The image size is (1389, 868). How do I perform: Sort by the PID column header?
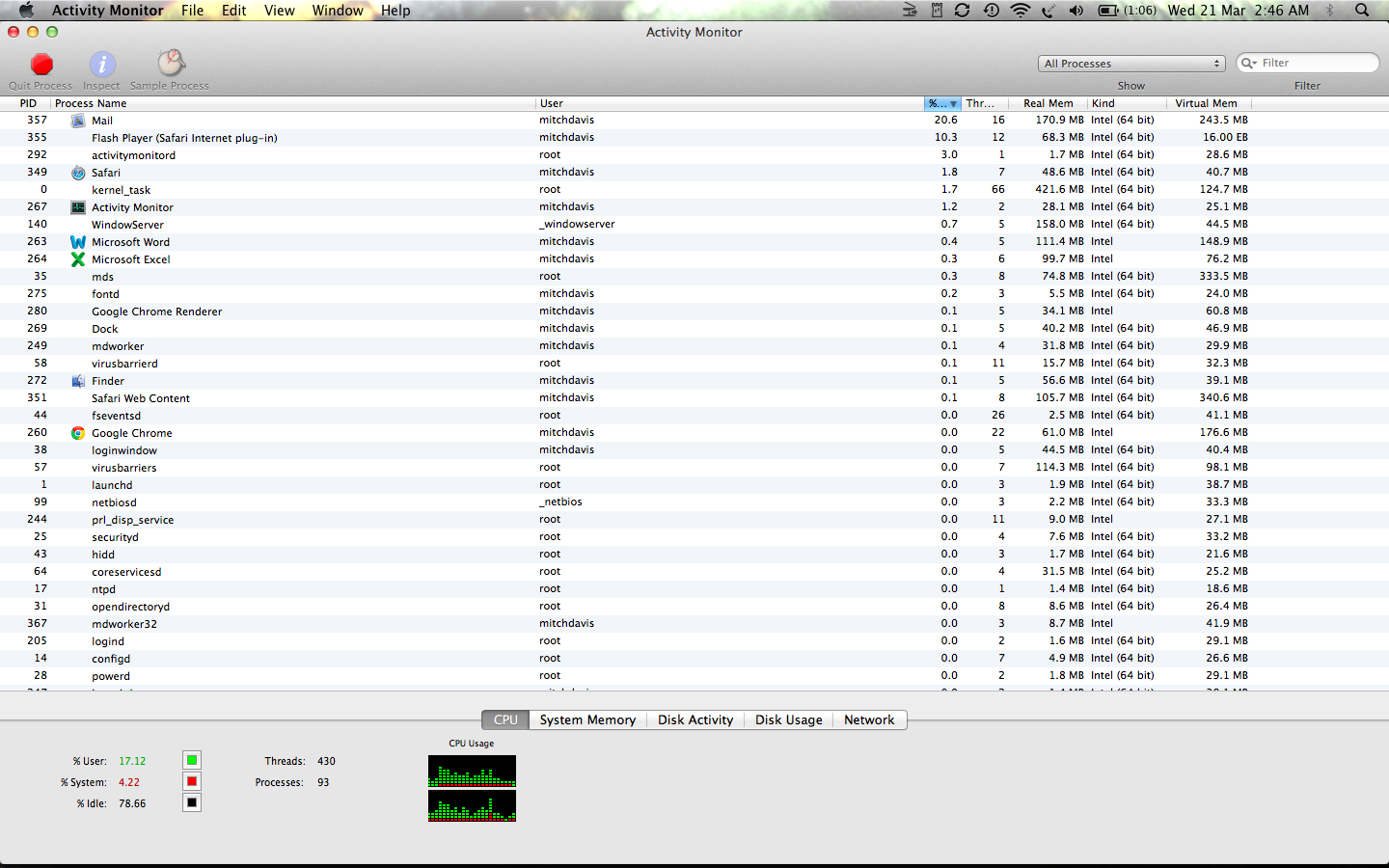click(x=26, y=103)
